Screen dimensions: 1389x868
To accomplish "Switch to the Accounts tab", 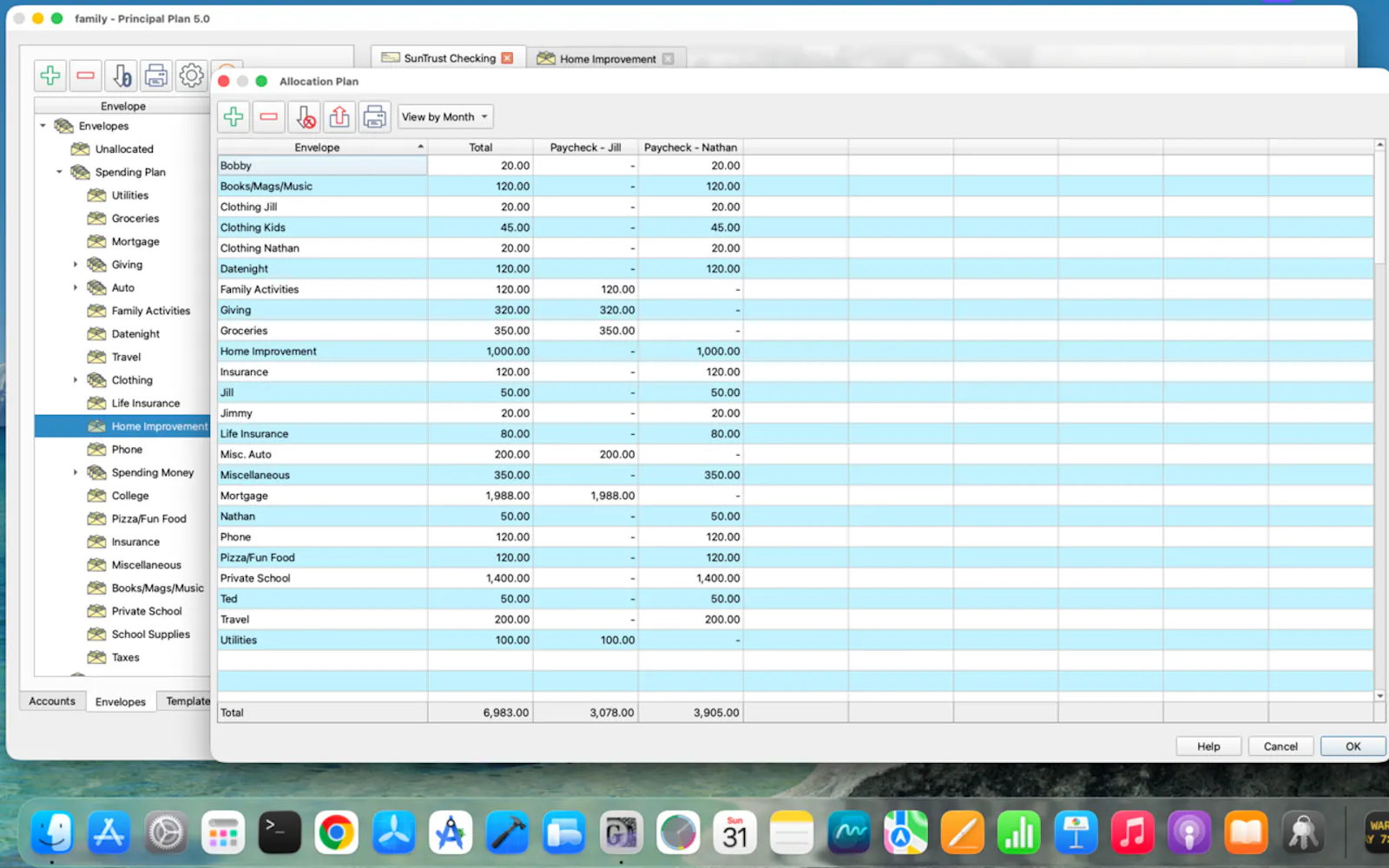I will pyautogui.click(x=52, y=701).
